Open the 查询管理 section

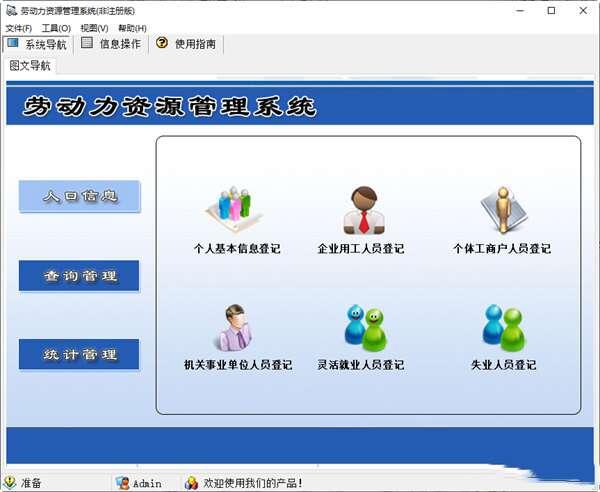[80, 276]
